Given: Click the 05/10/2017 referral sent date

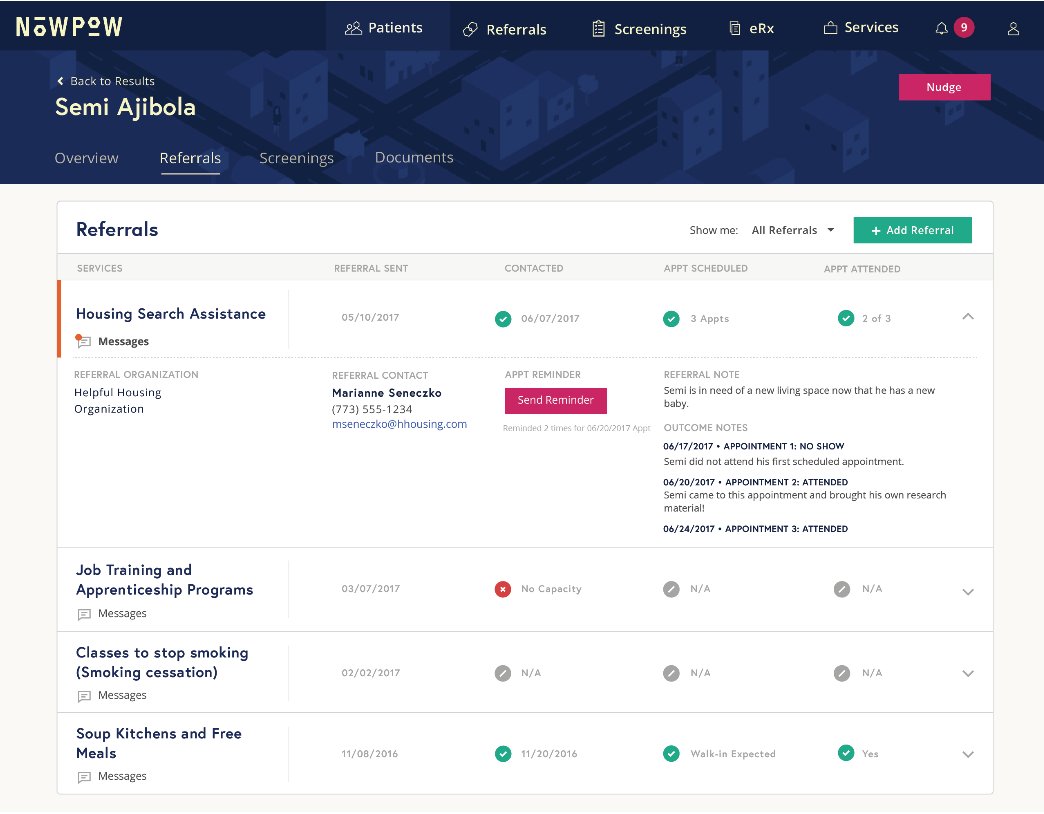Looking at the screenshot, I should point(370,318).
